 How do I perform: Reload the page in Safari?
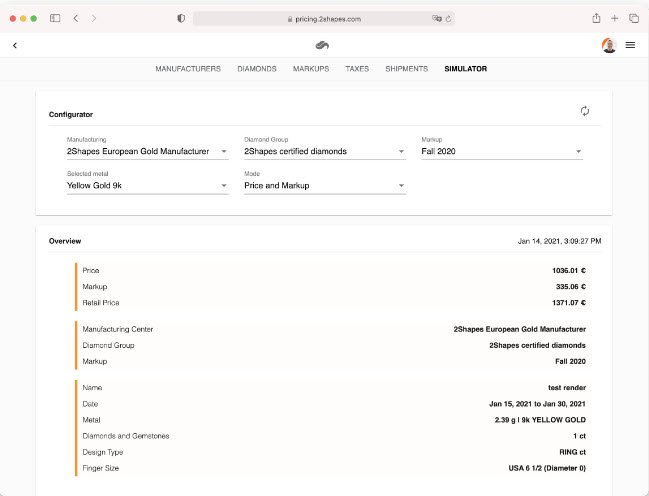point(448,19)
